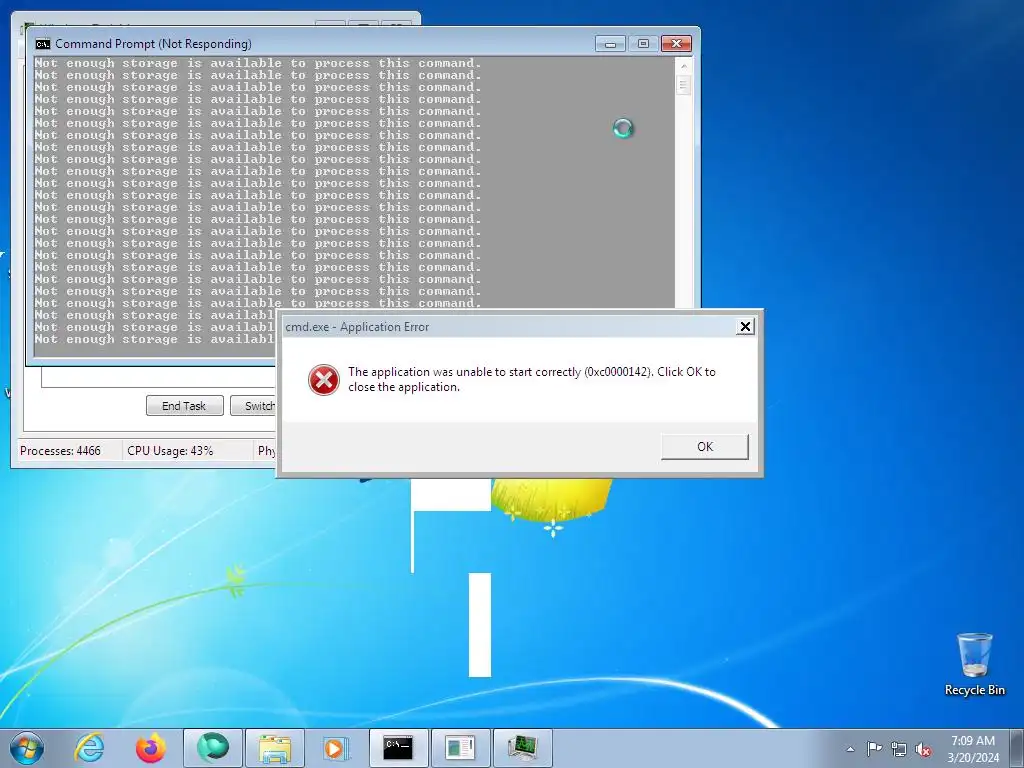Open the network status tray icon
This screenshot has width=1024, height=768.
899,749
